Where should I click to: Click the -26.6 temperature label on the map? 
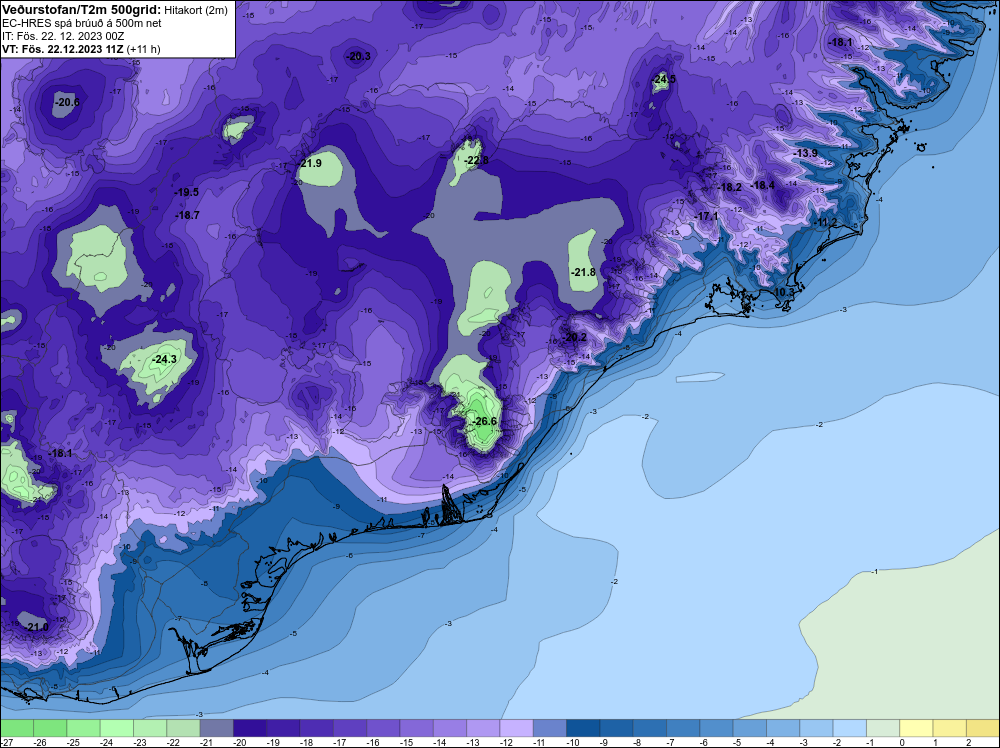pos(485,422)
